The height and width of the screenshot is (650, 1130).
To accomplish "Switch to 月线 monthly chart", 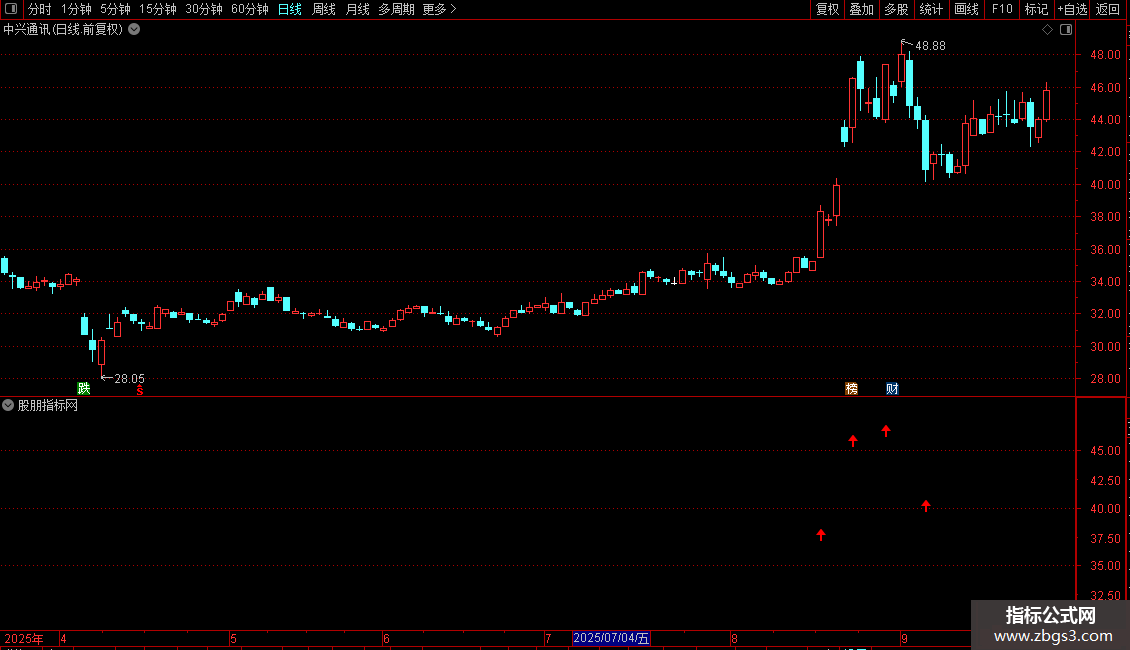I will (357, 9).
